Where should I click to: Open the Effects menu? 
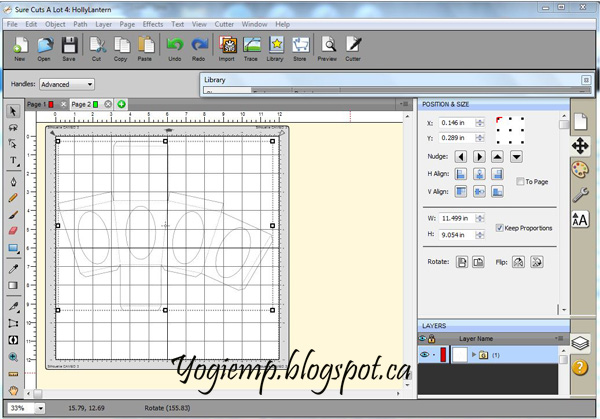tap(152, 22)
